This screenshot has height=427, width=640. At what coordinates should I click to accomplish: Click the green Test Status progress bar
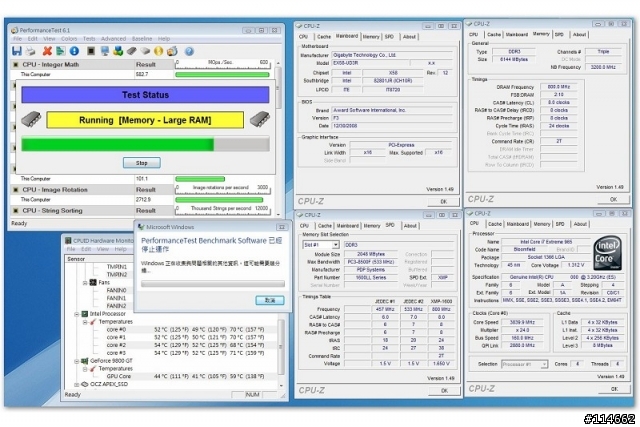pyautogui.click(x=145, y=145)
